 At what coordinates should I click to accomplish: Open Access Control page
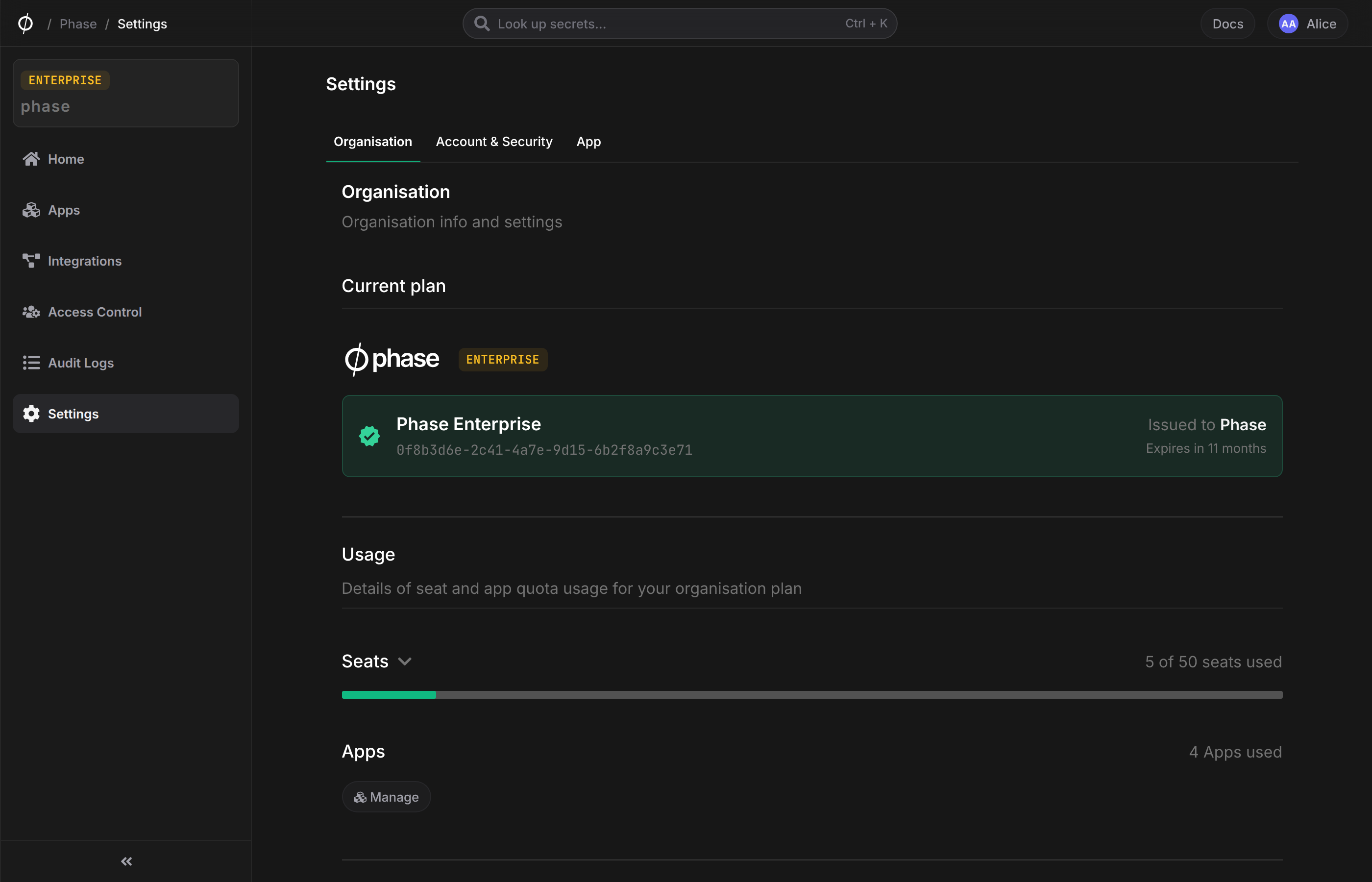(x=125, y=312)
